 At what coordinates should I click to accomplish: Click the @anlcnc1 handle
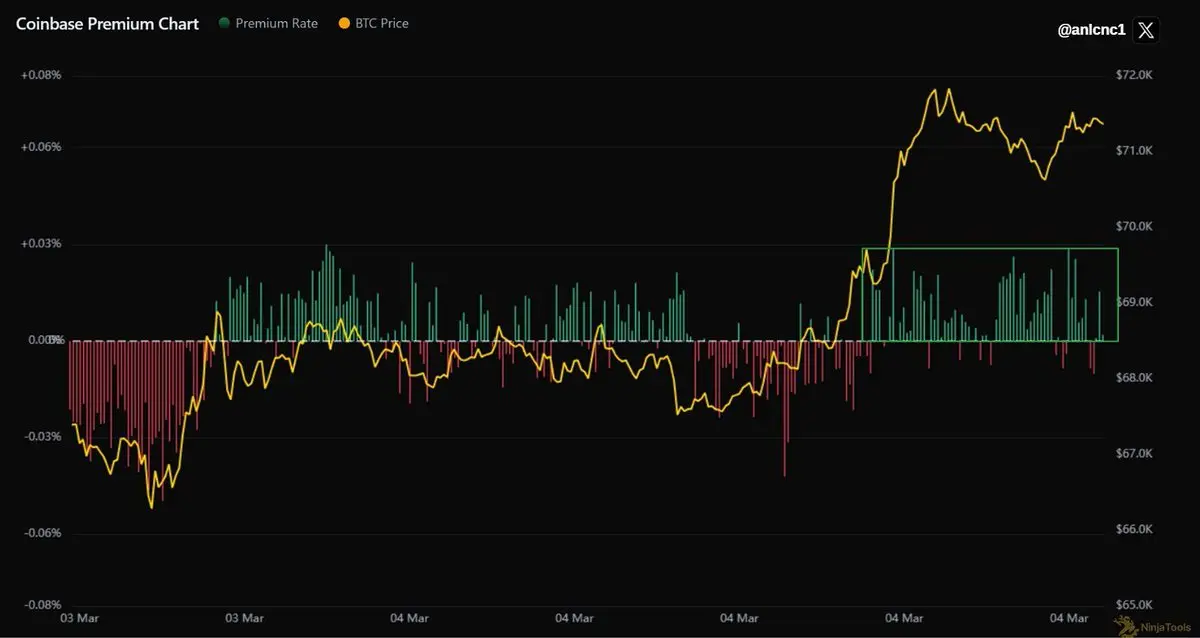(x=1091, y=30)
